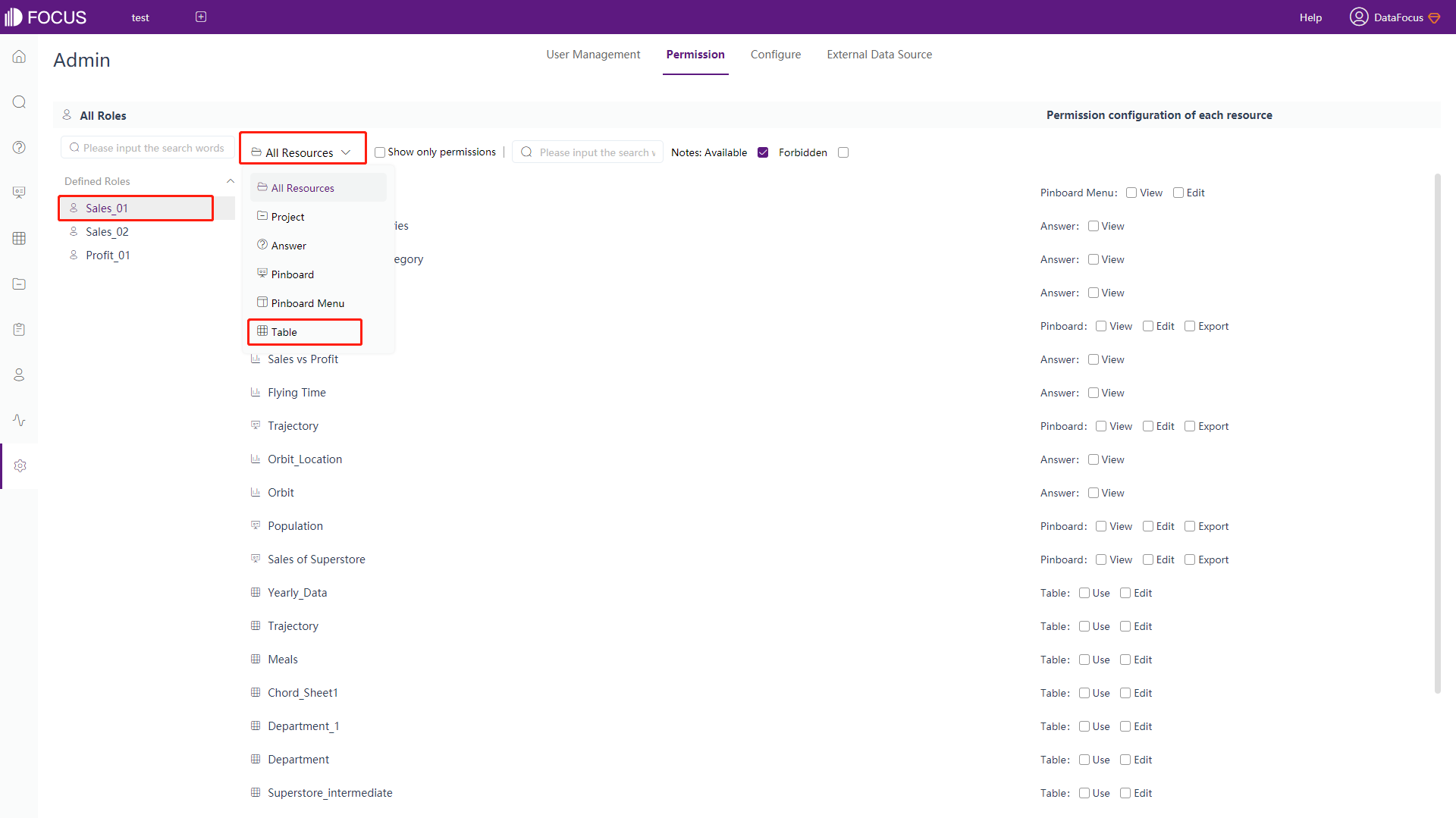Check Use for Department table
Viewport: 1456px width, 818px height.
[1084, 760]
